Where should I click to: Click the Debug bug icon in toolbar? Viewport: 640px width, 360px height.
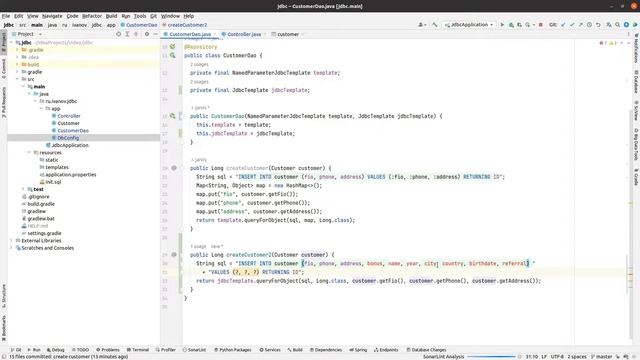pos(511,25)
